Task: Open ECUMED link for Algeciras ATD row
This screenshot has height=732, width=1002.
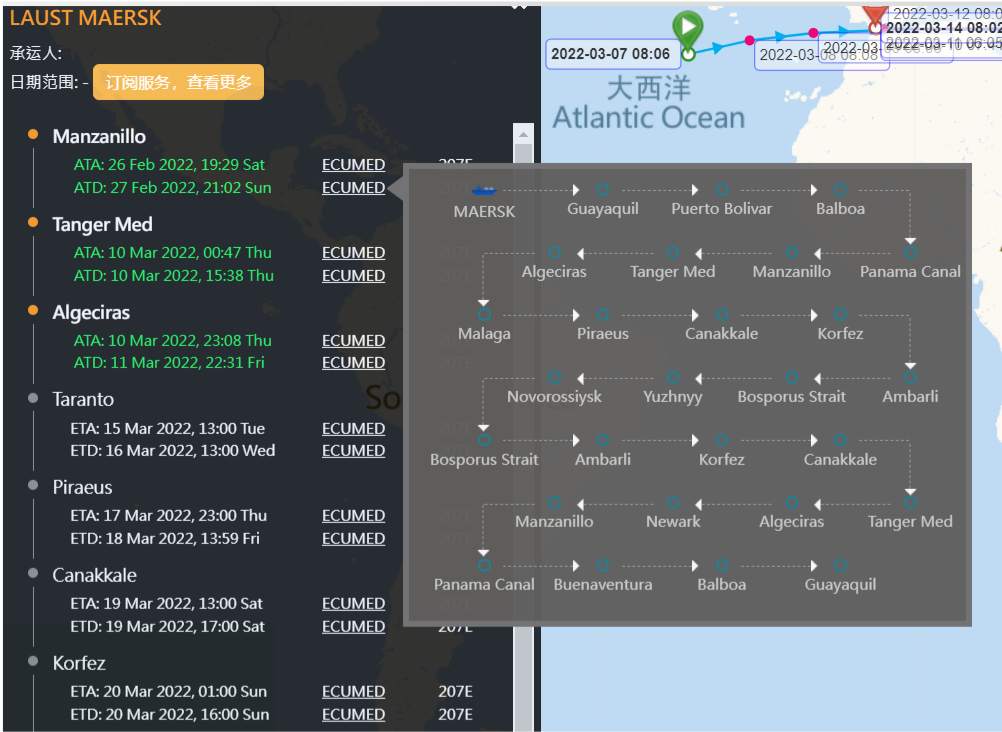Action: pos(353,362)
